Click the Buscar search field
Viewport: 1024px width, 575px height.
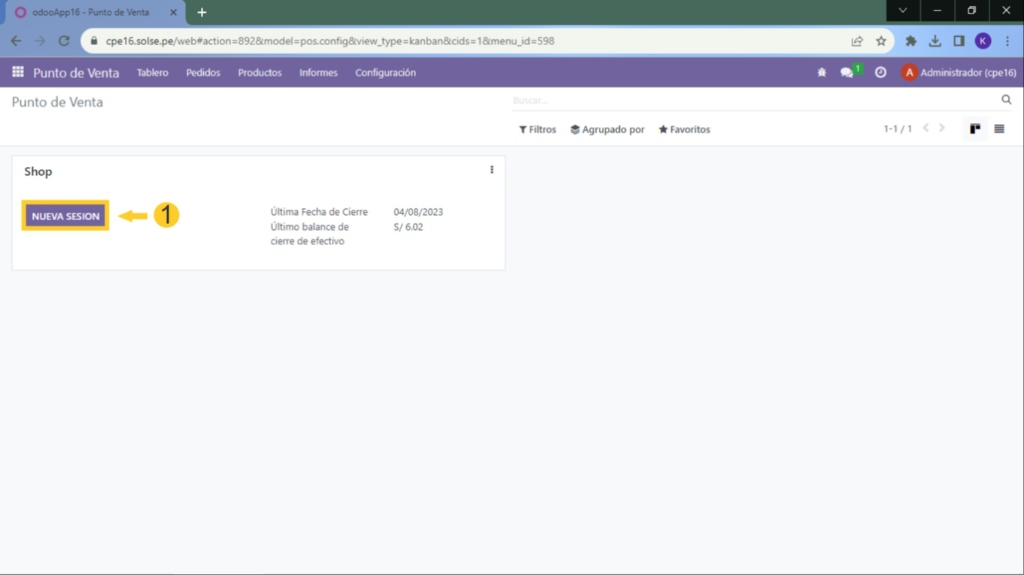[750, 100]
